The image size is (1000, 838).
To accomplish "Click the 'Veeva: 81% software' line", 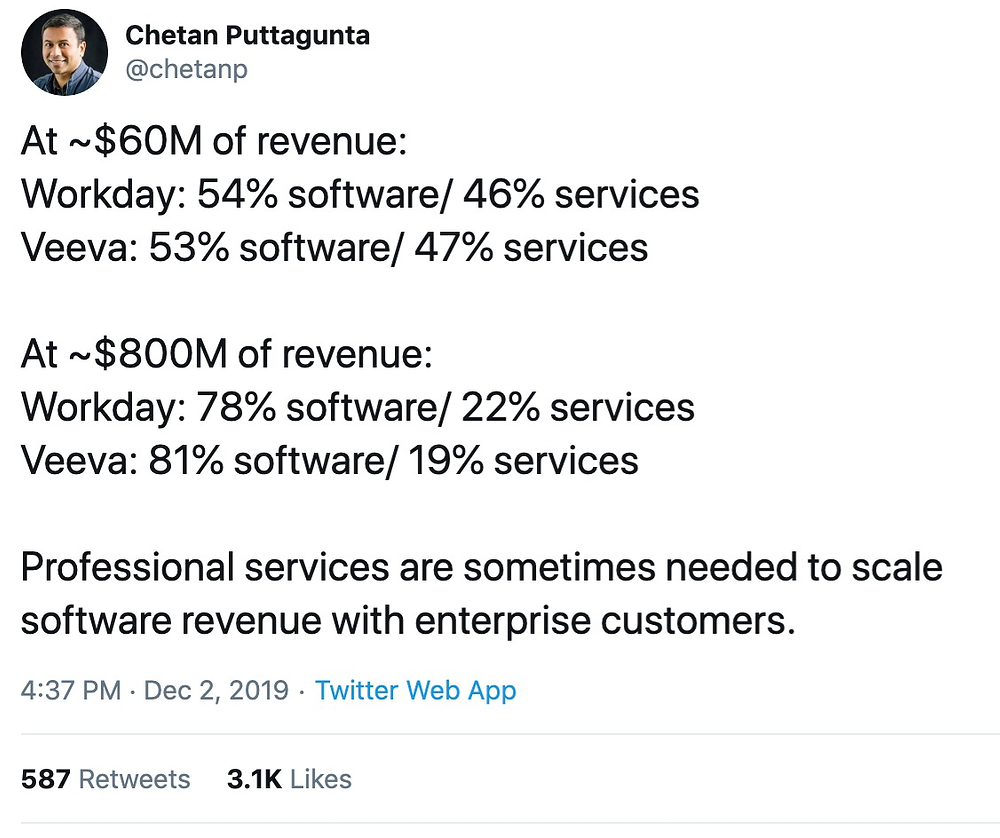I will click(329, 460).
